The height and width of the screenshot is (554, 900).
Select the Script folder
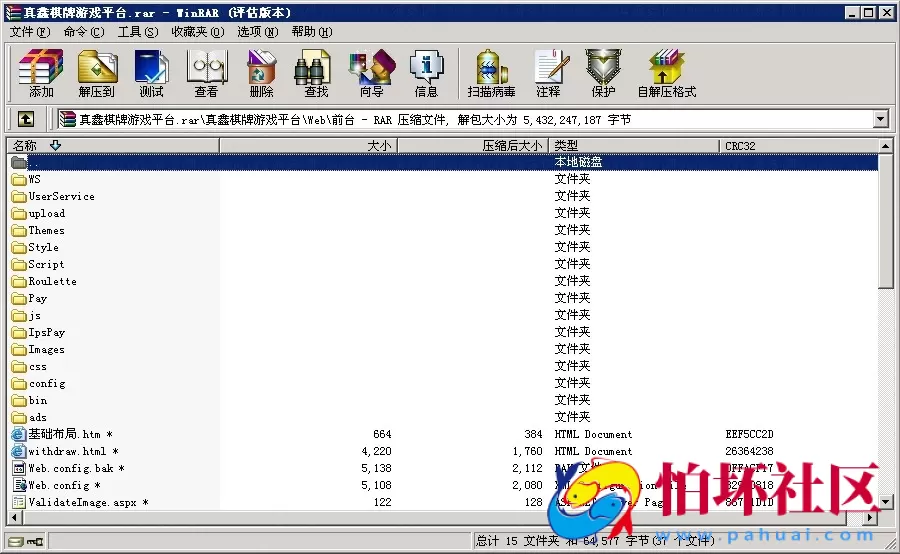pos(38,265)
